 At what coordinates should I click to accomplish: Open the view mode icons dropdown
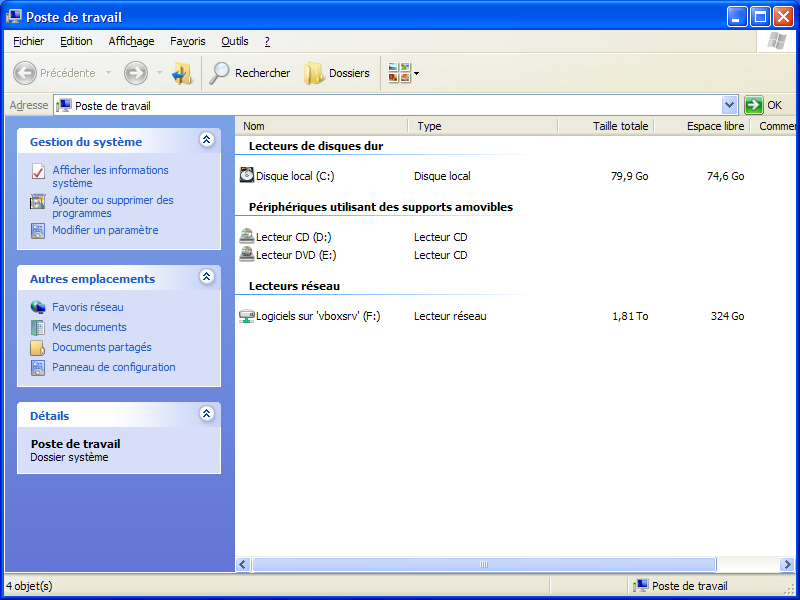404,73
